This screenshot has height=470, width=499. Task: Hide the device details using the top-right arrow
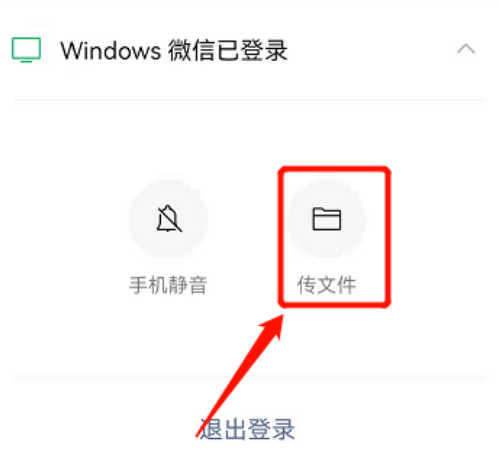(x=466, y=49)
